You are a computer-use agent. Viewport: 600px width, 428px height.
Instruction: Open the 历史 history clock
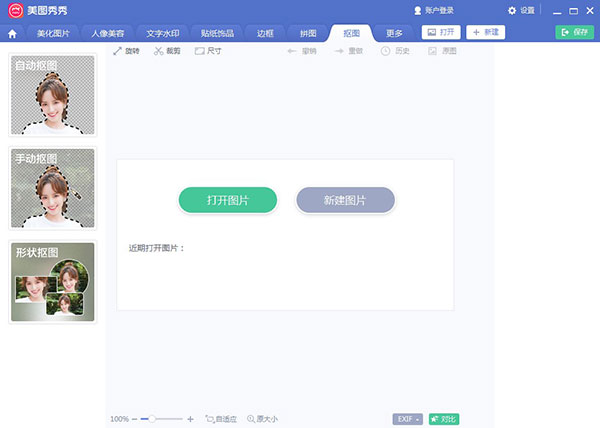(x=395, y=51)
